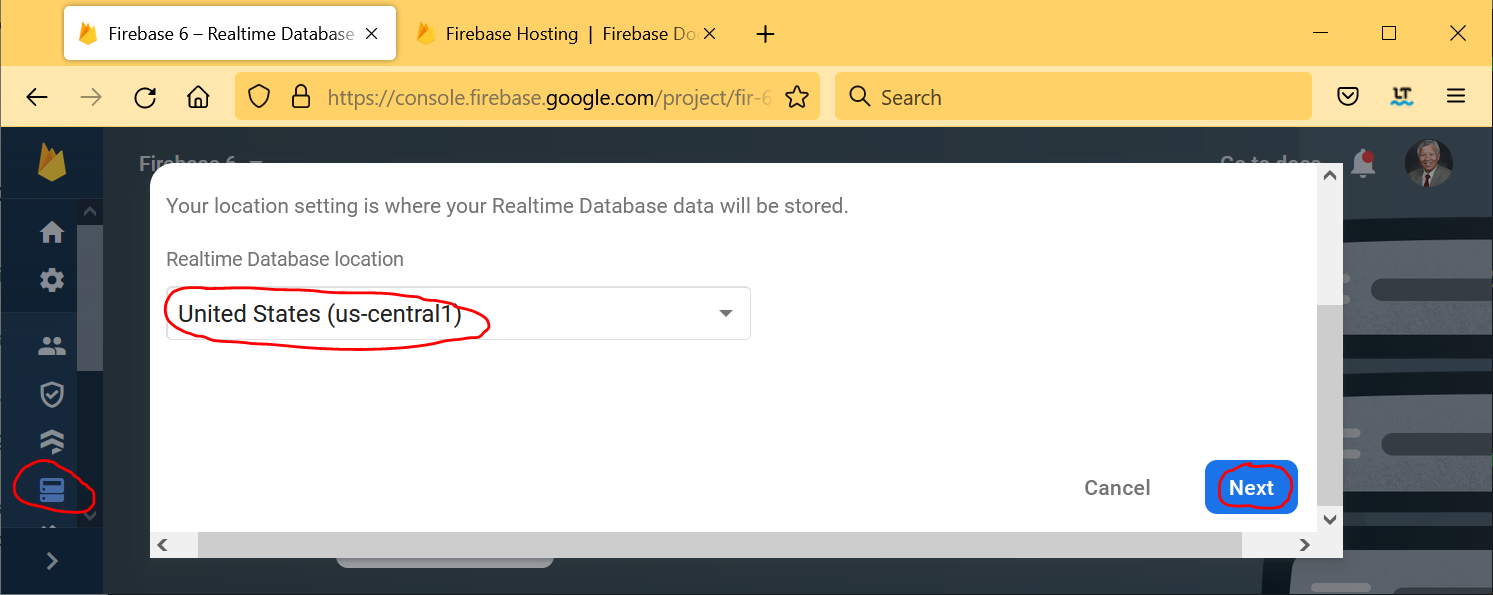Image resolution: width=1493 pixels, height=595 pixels.
Task: Click the dialog horizontal scrollbar
Action: pos(719,545)
